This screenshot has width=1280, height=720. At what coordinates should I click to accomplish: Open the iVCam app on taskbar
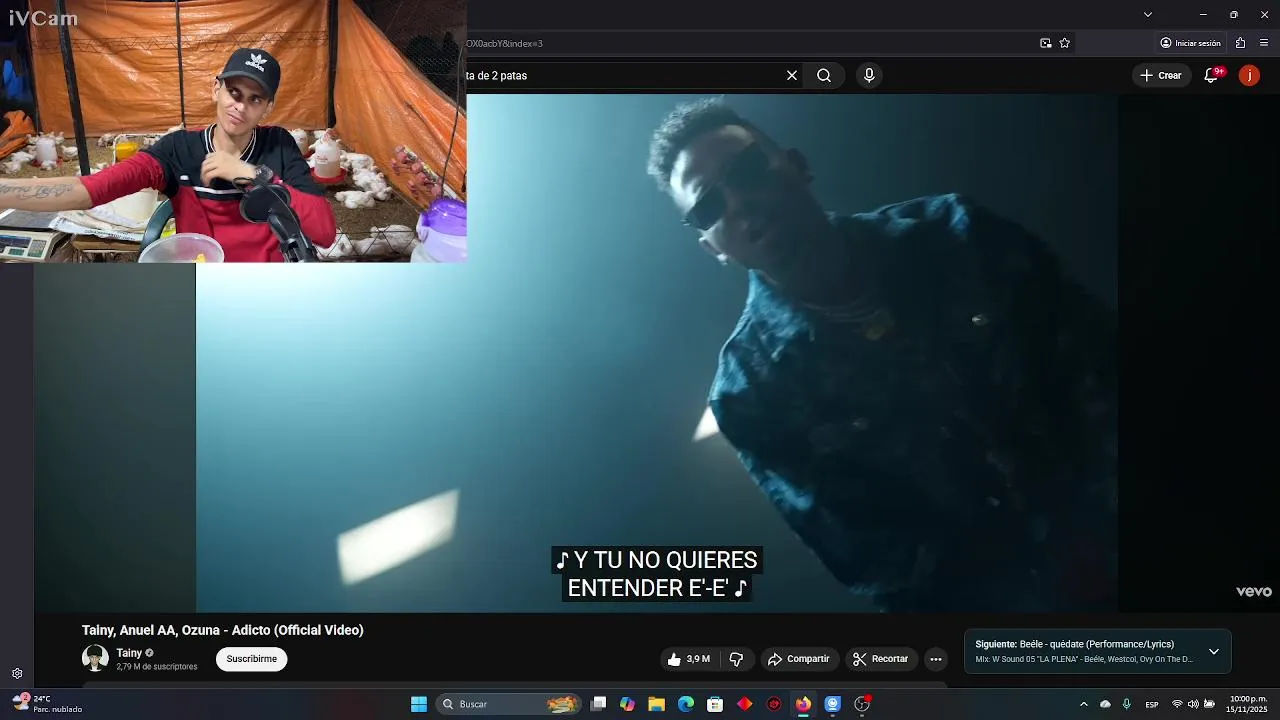point(832,704)
